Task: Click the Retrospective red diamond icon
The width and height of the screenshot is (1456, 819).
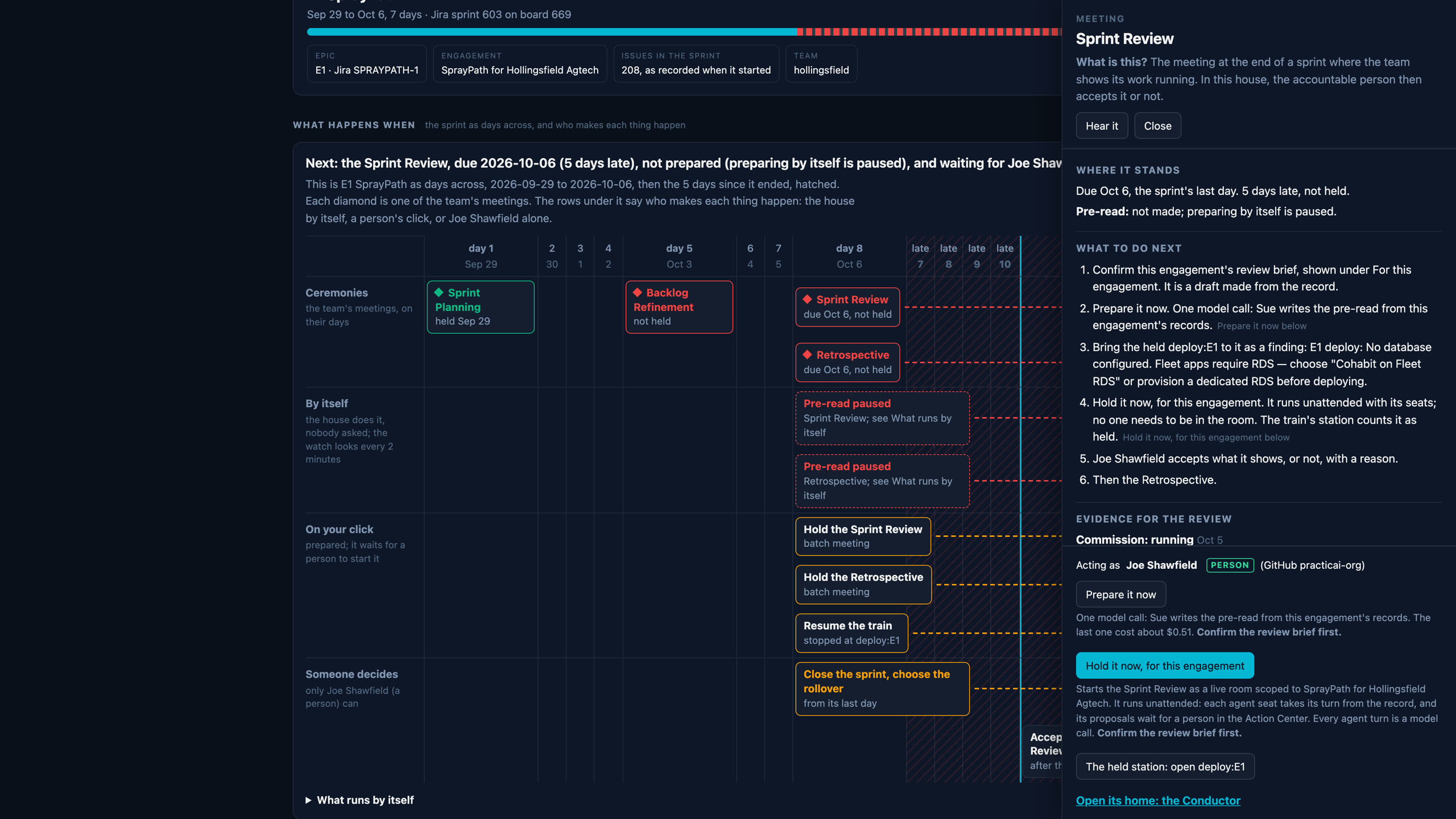Action: 807,354
